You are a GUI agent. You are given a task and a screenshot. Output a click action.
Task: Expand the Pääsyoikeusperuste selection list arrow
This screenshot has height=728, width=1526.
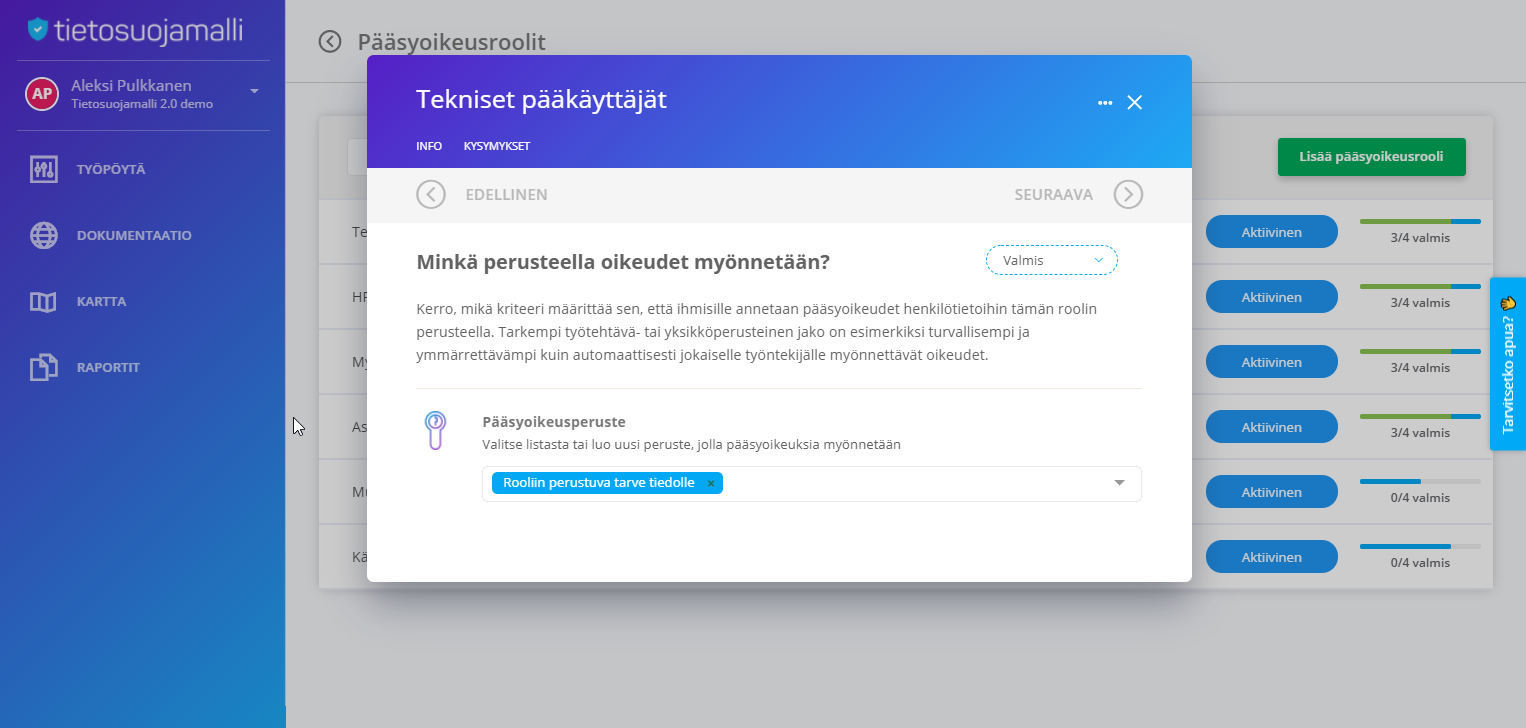(x=1120, y=484)
